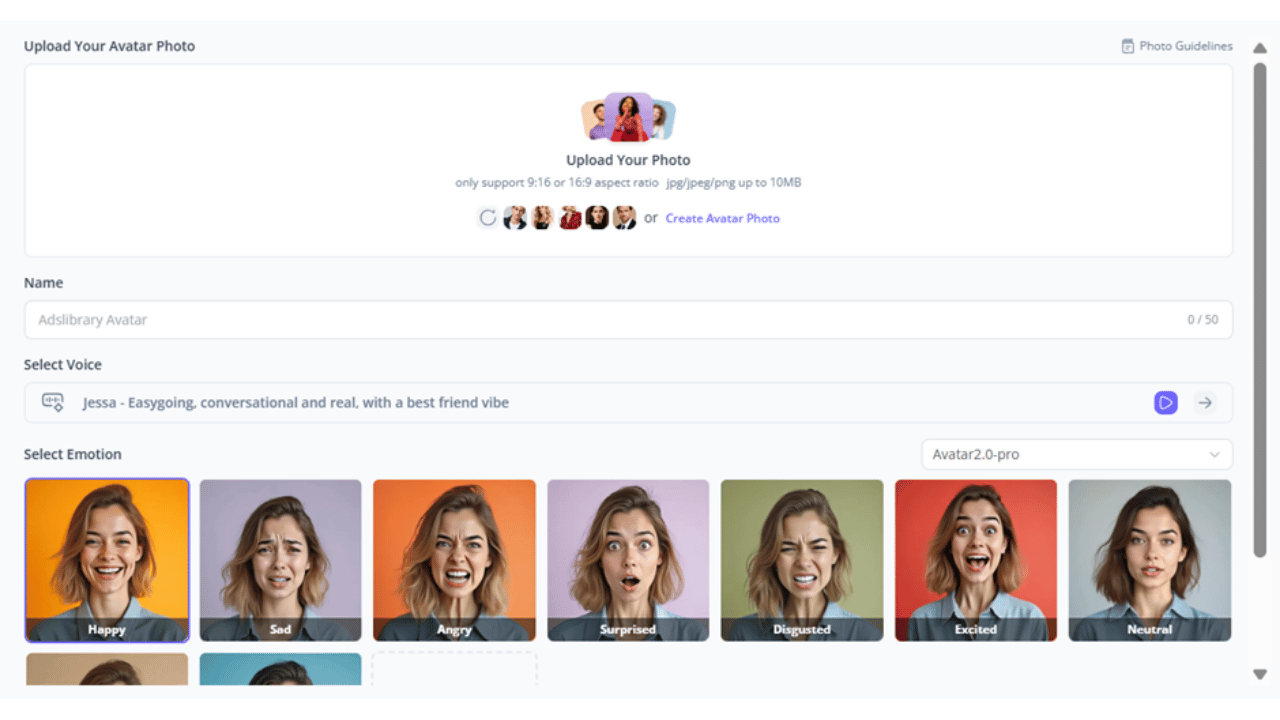The height and width of the screenshot is (720, 1280).
Task: Select the Angry emotion
Action: pos(454,560)
